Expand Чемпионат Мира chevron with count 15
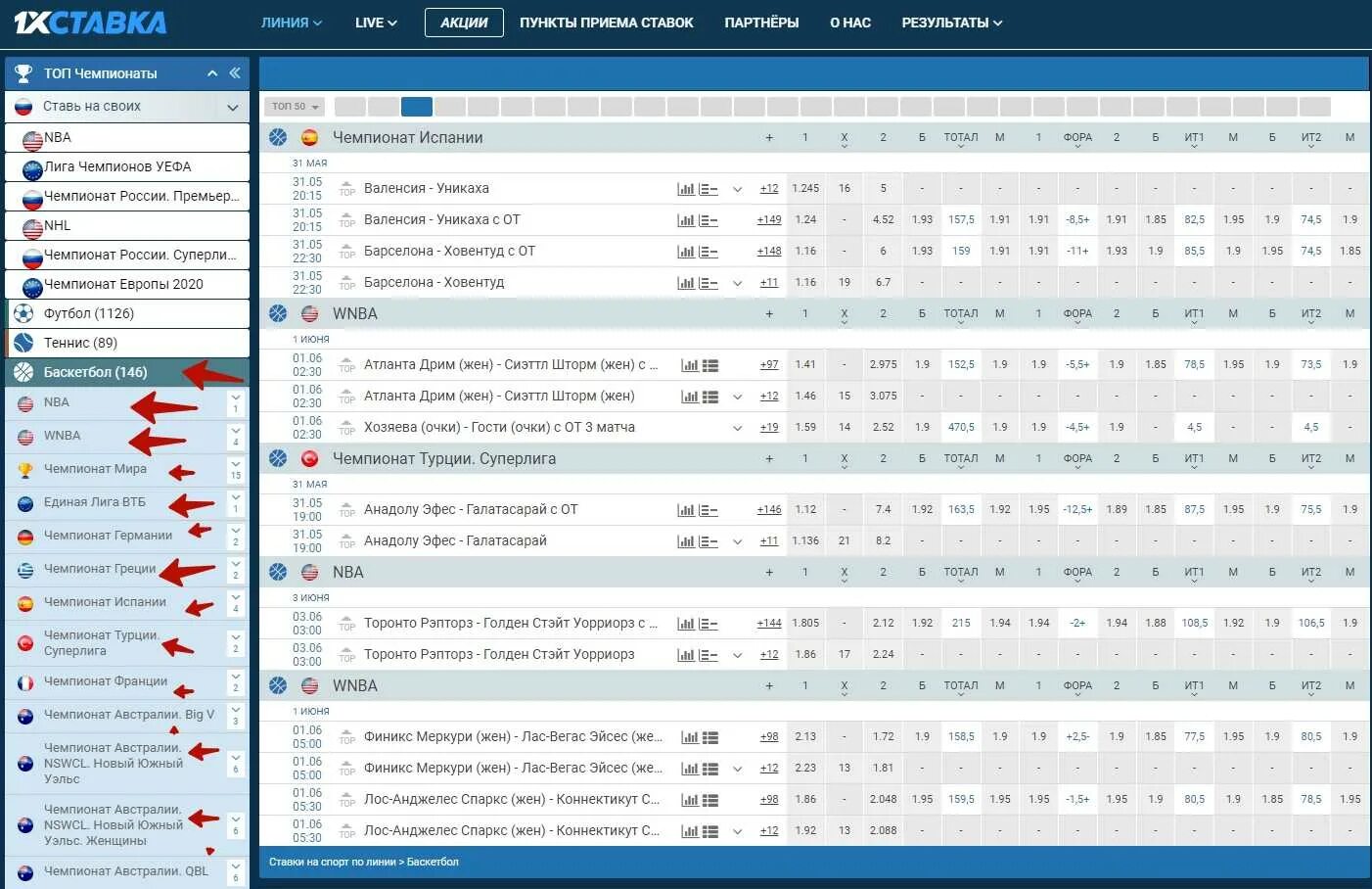Screen dimensions: 1372x889 (x=235, y=469)
